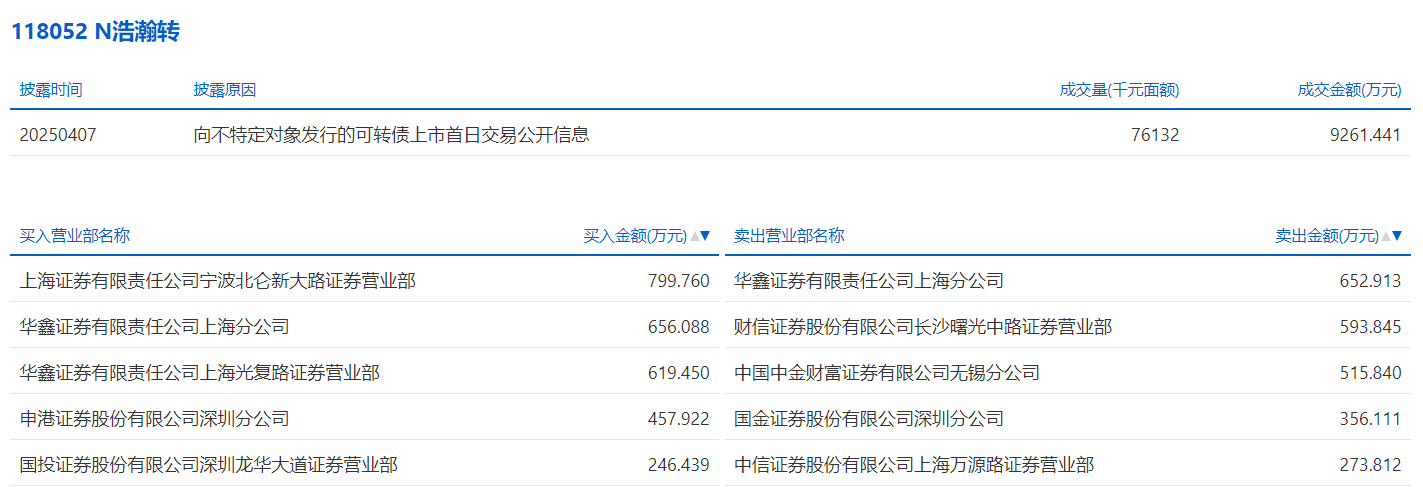
Task: Click seller 中信证券上海万源路证券营业部
Action: [x=913, y=465]
